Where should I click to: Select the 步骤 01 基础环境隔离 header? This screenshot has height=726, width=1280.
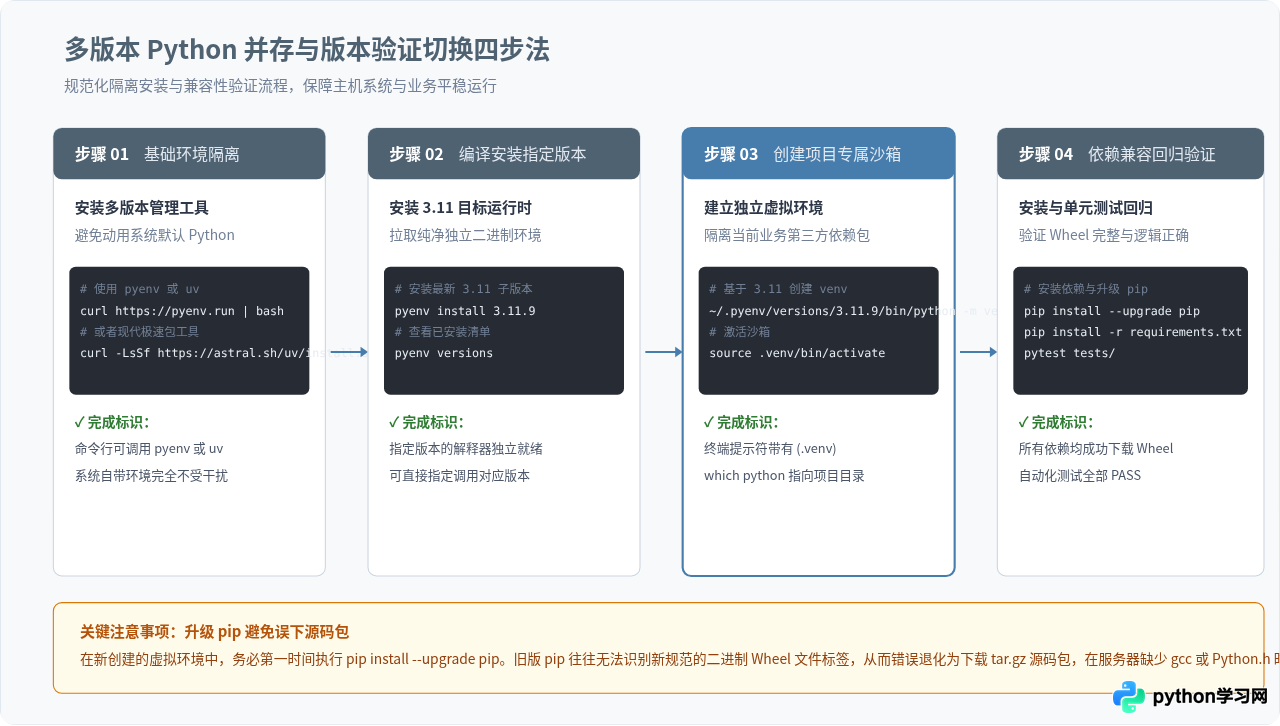[189, 154]
